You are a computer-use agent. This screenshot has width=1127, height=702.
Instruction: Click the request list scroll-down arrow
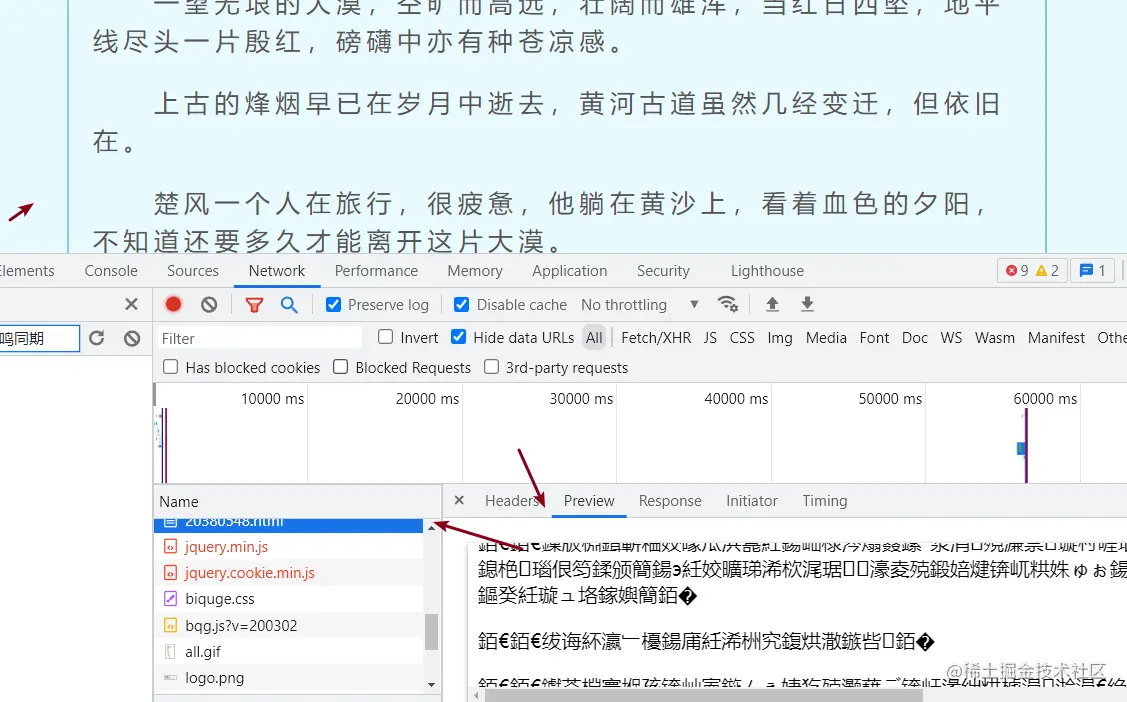click(431, 685)
